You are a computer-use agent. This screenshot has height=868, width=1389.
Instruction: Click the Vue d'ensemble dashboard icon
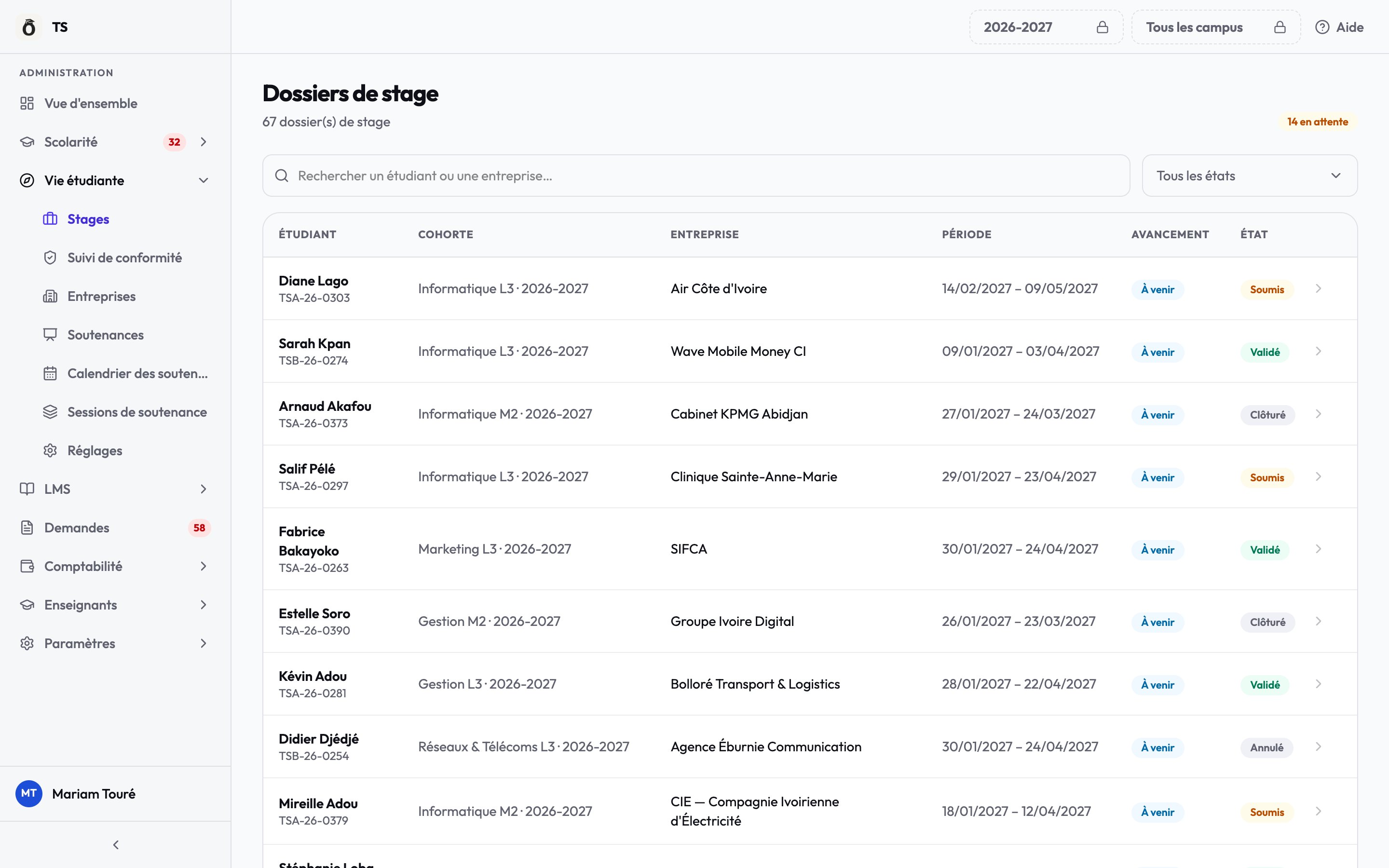point(27,103)
